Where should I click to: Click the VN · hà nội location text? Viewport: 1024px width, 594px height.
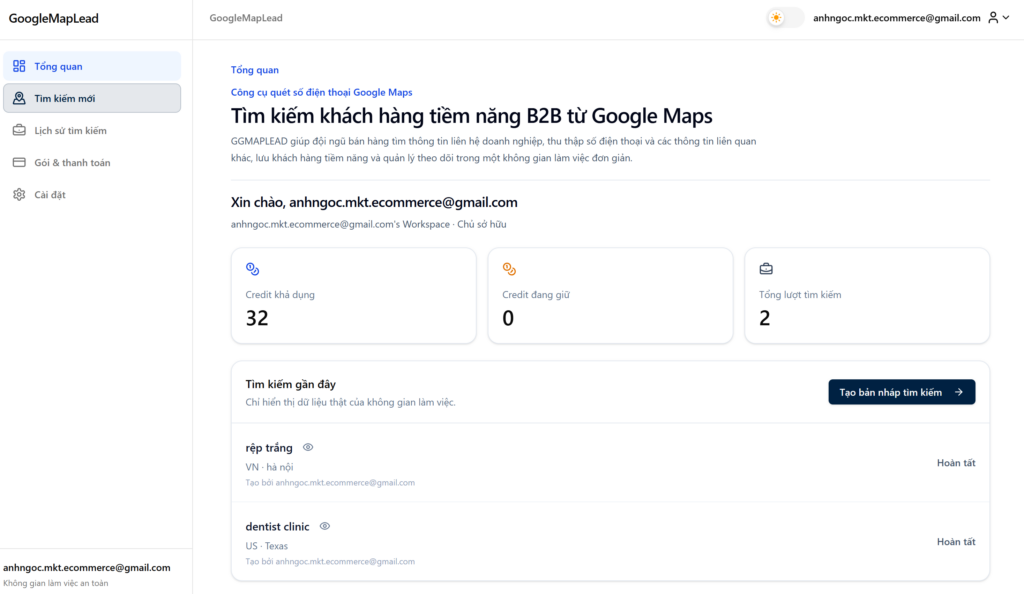[269, 467]
